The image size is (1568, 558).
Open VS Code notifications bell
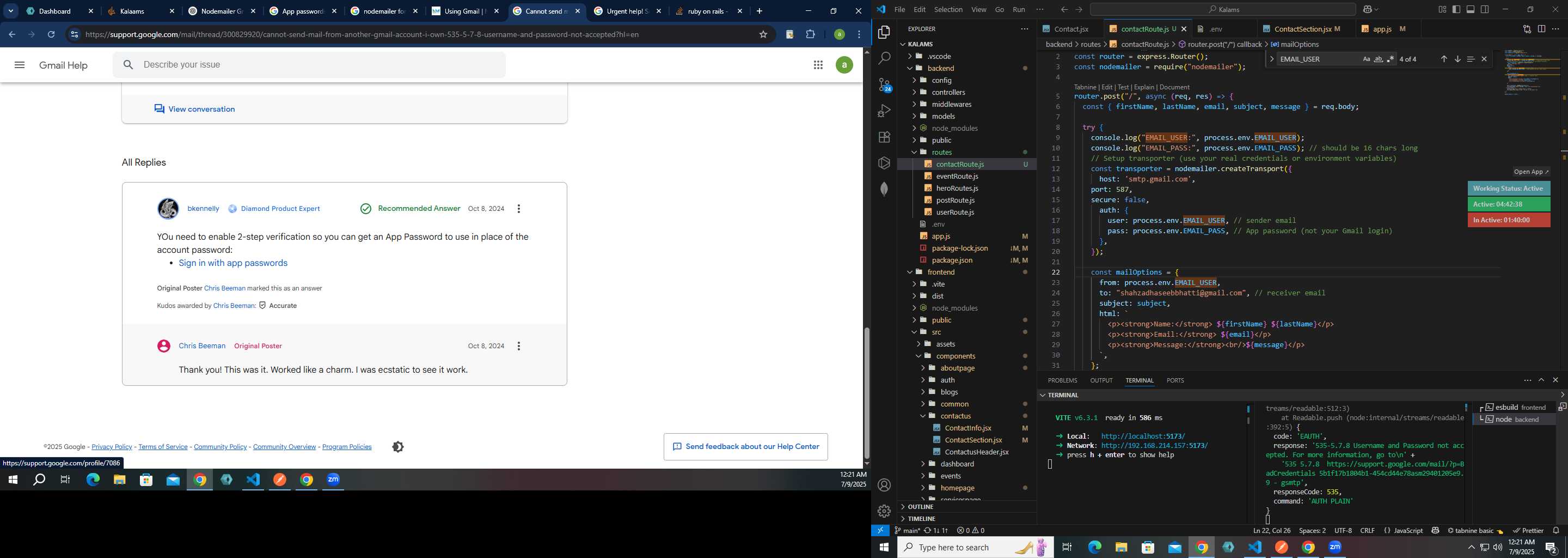pos(1556,531)
